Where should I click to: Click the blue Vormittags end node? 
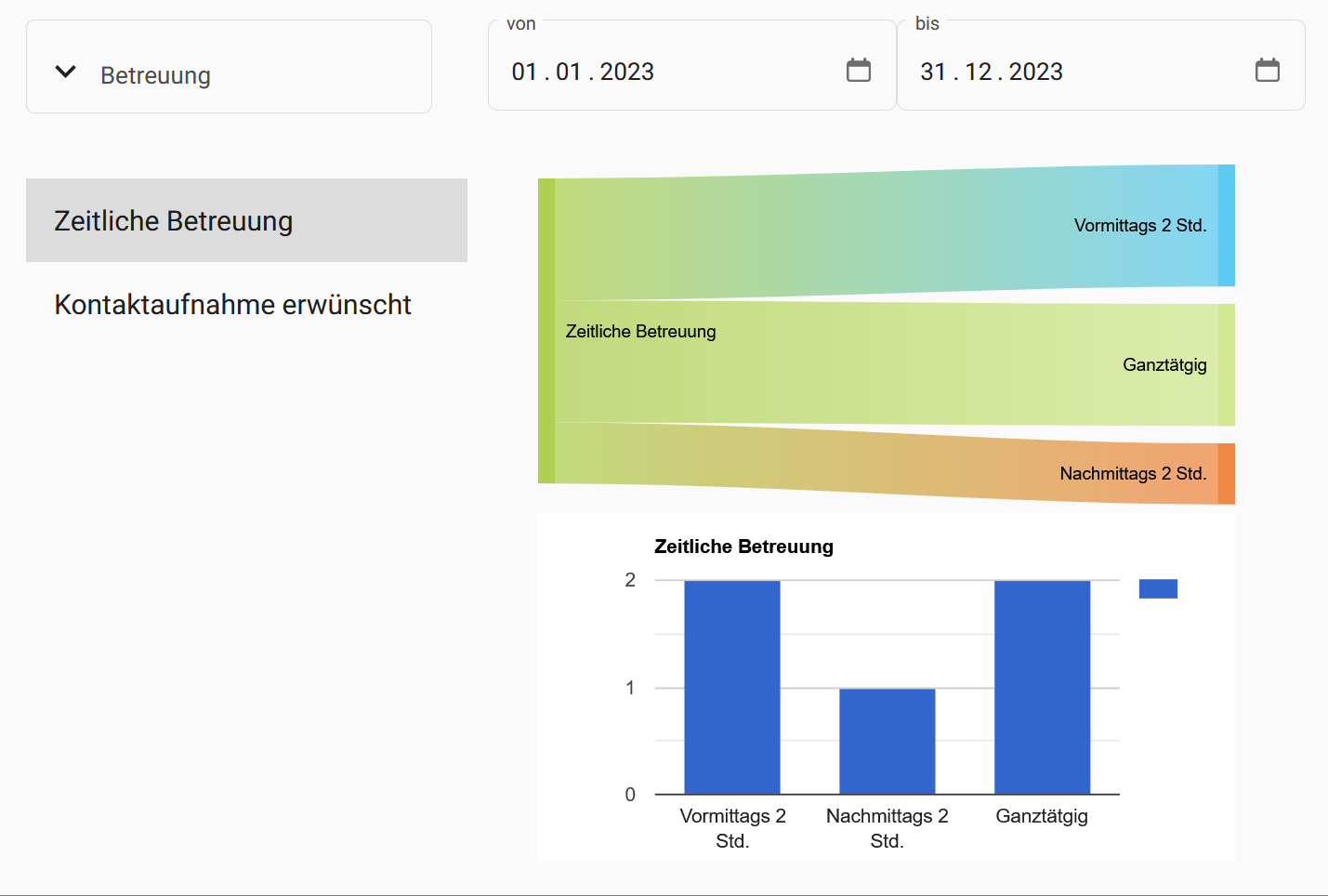pyautogui.click(x=1226, y=225)
